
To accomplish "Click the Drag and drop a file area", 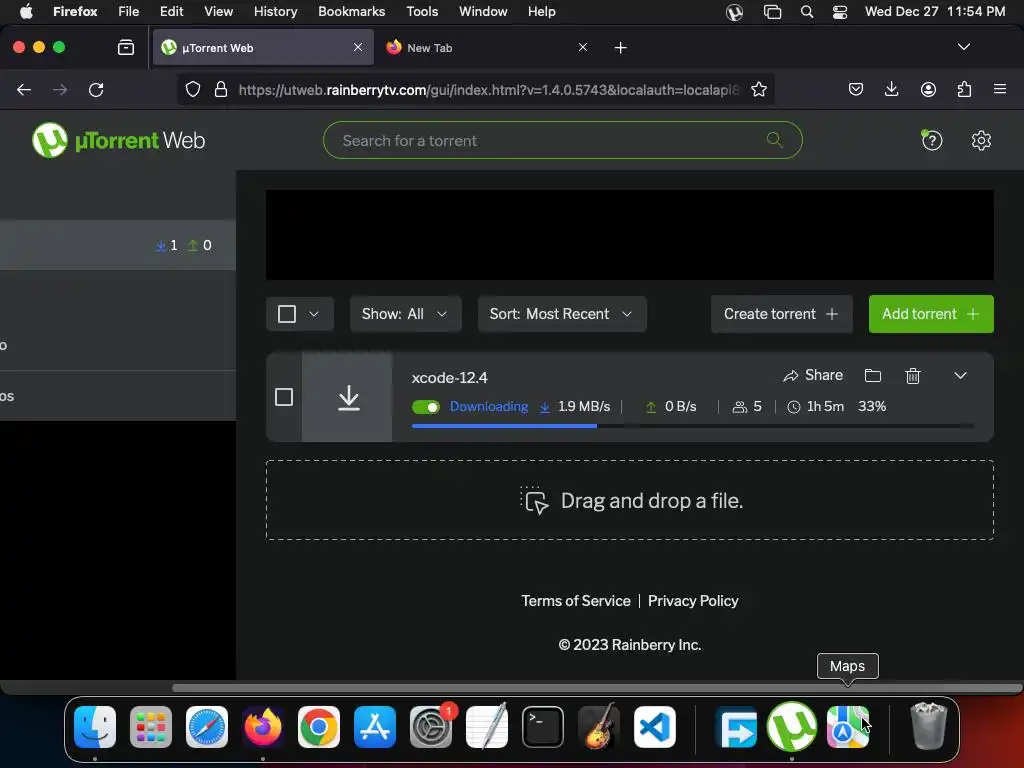I will [x=630, y=500].
